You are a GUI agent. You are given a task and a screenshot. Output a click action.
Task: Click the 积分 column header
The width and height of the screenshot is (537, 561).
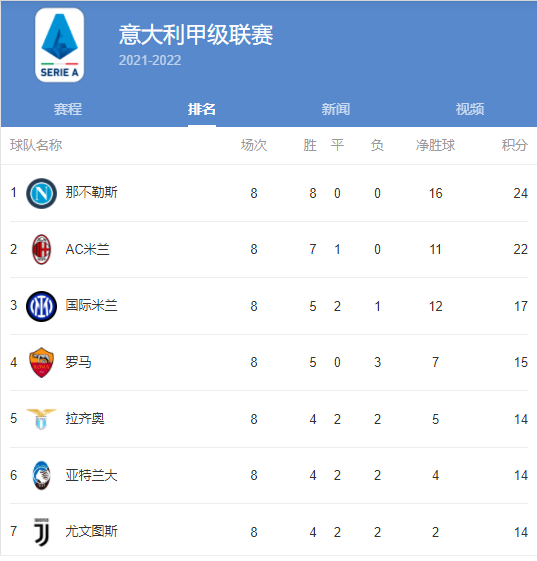click(514, 145)
